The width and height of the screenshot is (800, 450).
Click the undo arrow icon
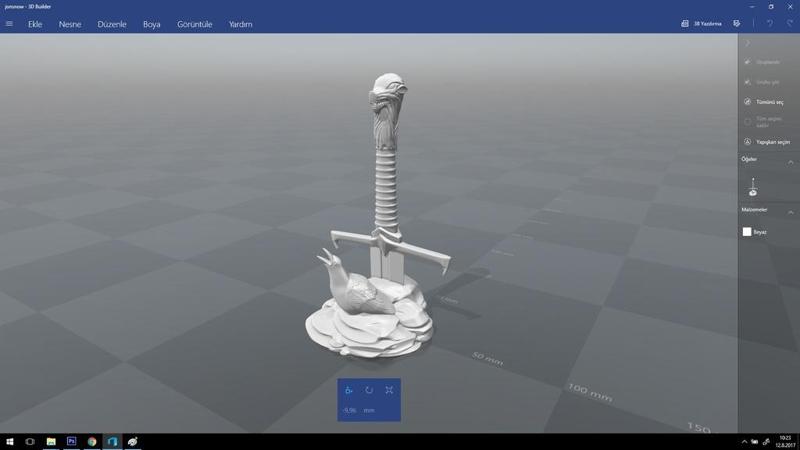[x=769, y=23]
